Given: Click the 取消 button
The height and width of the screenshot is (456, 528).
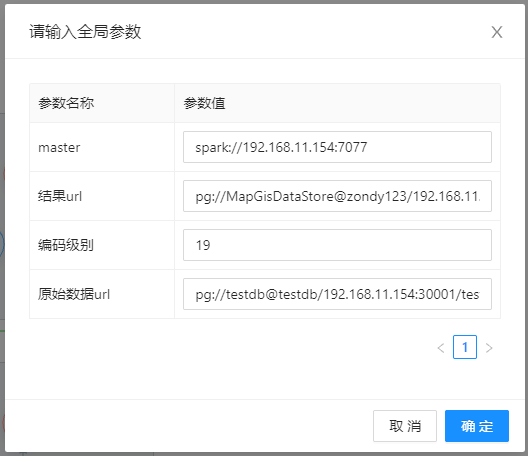Looking at the screenshot, I should coord(405,426).
